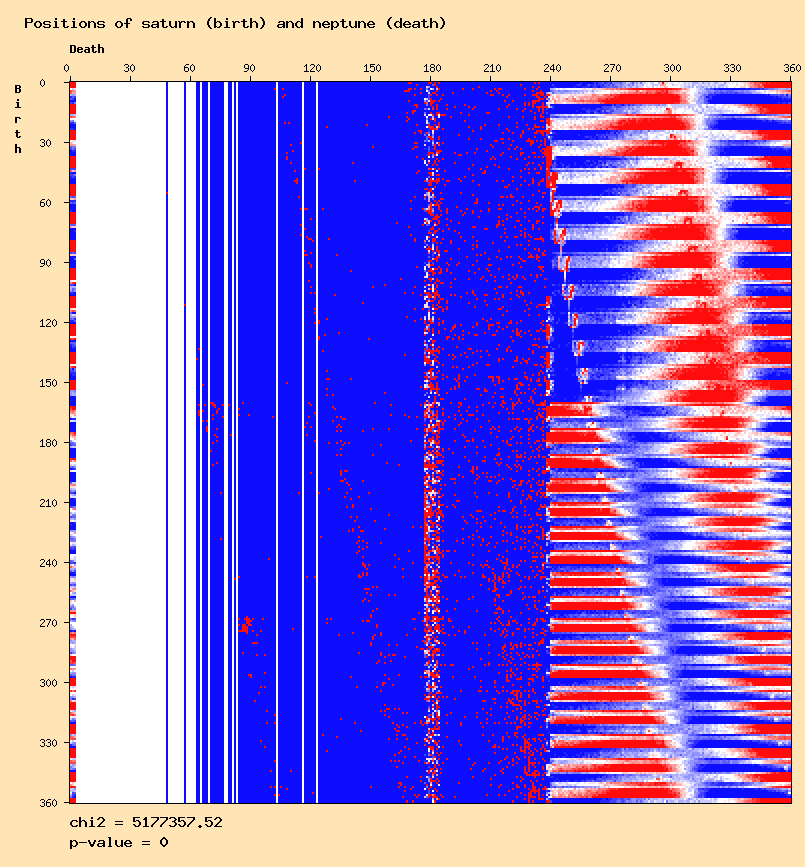Click the 0 tick on the Birth axis
The image size is (805, 867).
tap(43, 83)
